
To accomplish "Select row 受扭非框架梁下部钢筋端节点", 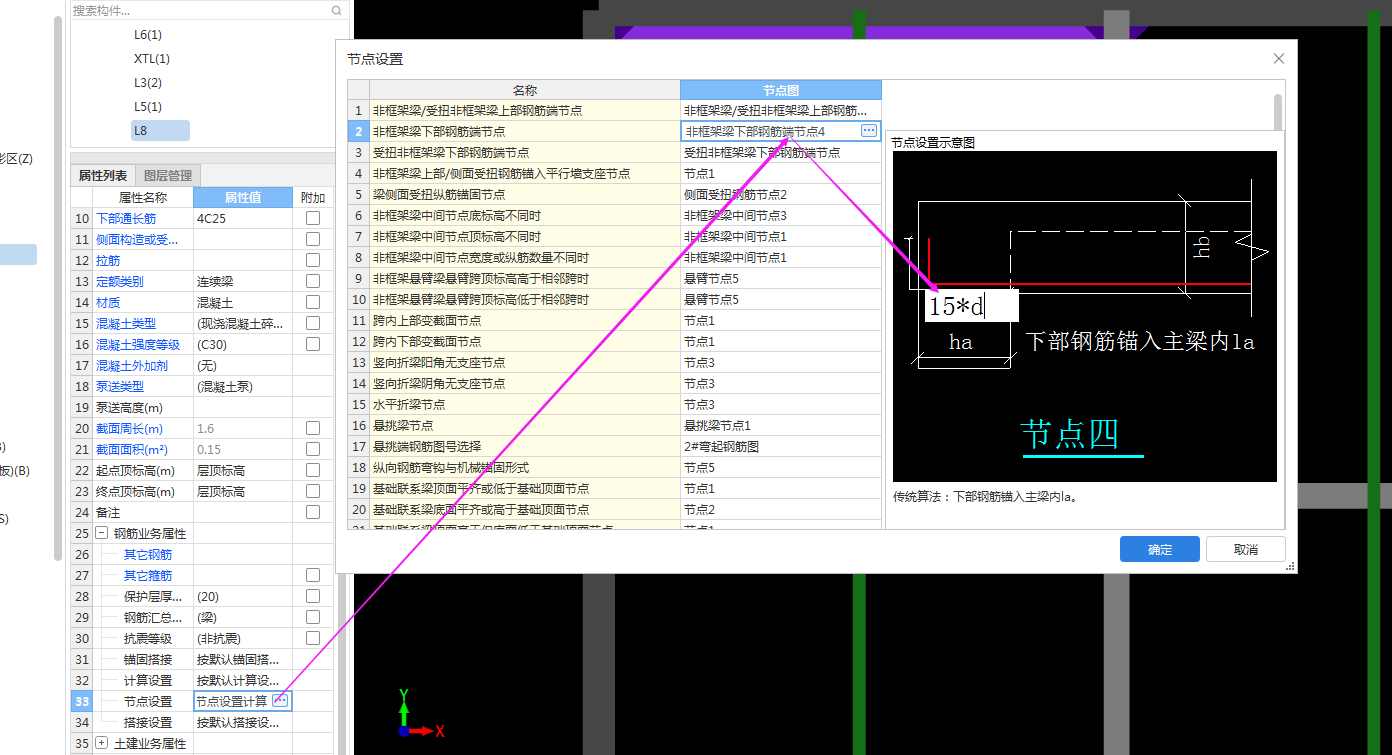I will pos(525,152).
